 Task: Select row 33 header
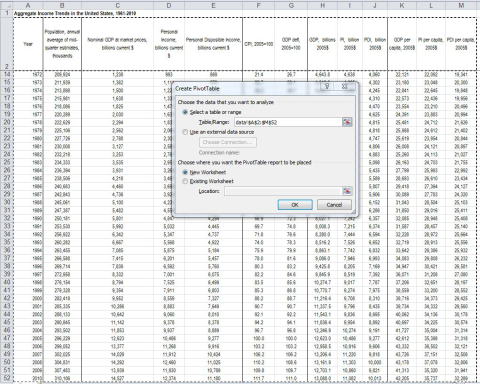click(x=7, y=226)
